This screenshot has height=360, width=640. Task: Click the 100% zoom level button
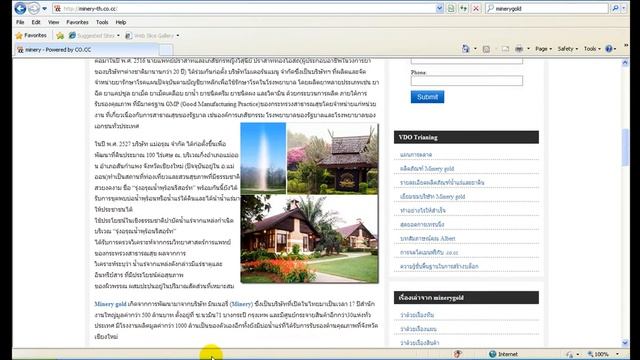point(599,354)
